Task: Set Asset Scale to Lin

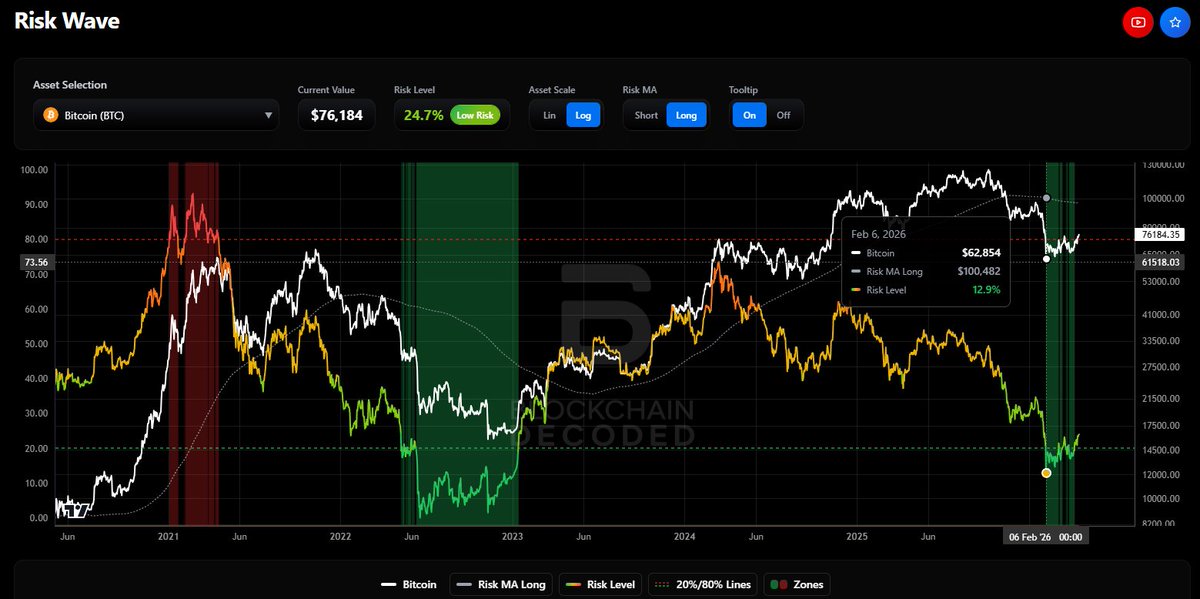Action: pyautogui.click(x=549, y=115)
